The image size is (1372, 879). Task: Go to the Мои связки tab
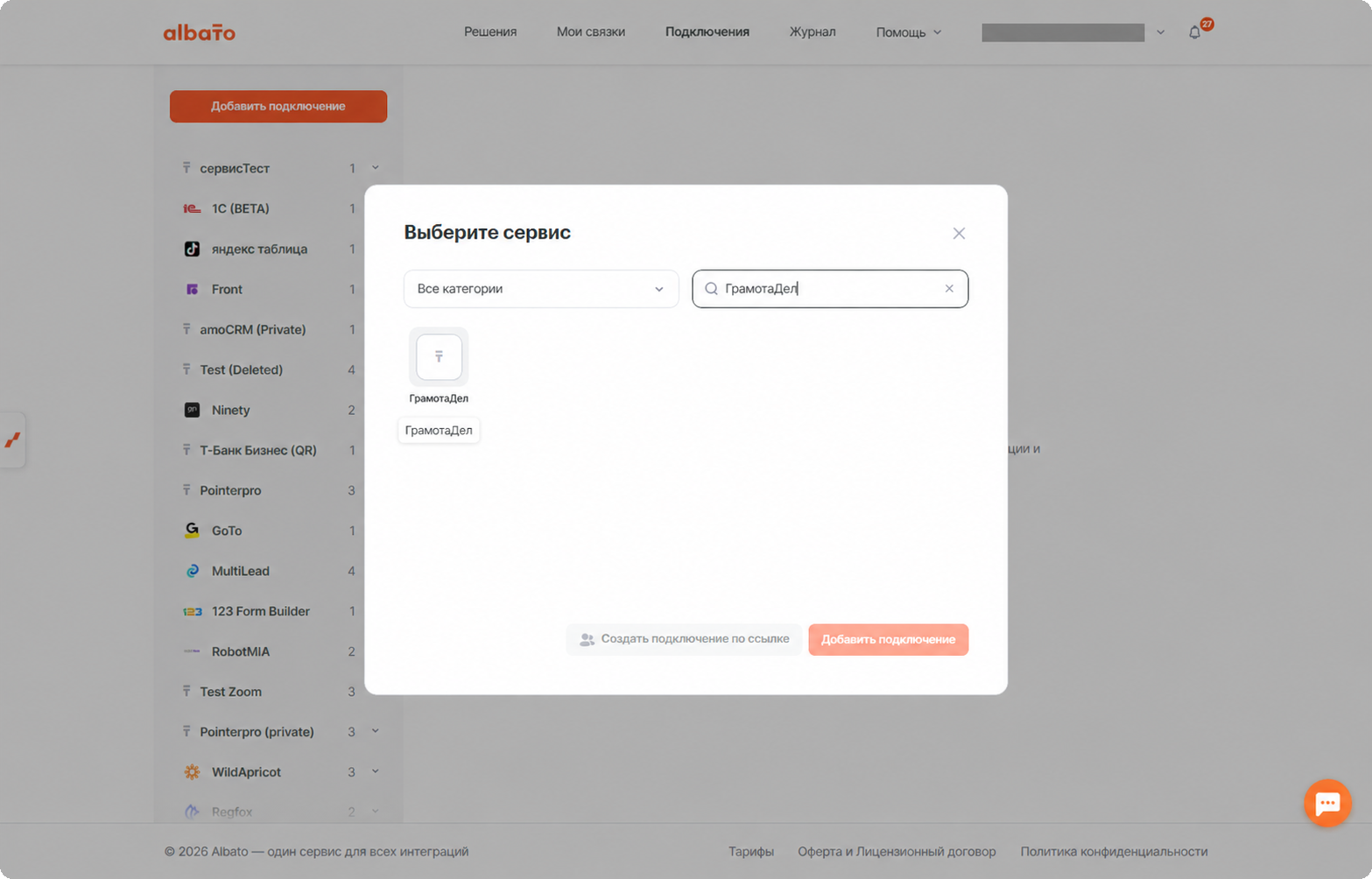(x=591, y=32)
